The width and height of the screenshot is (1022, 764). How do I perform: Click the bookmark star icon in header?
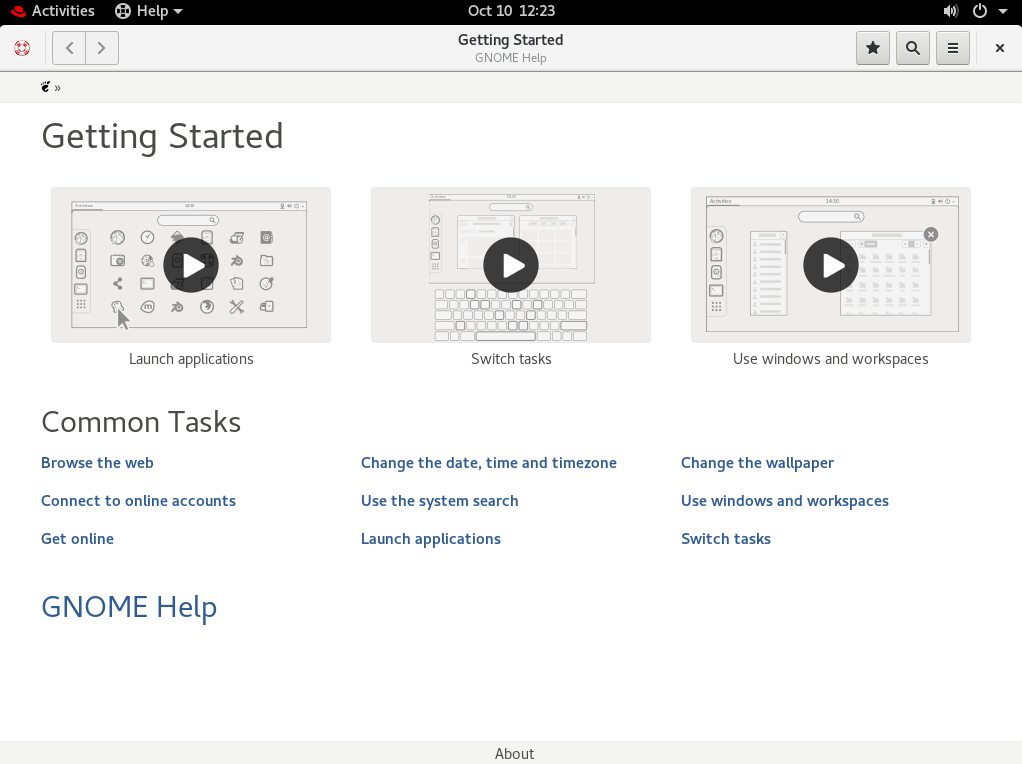pos(873,48)
